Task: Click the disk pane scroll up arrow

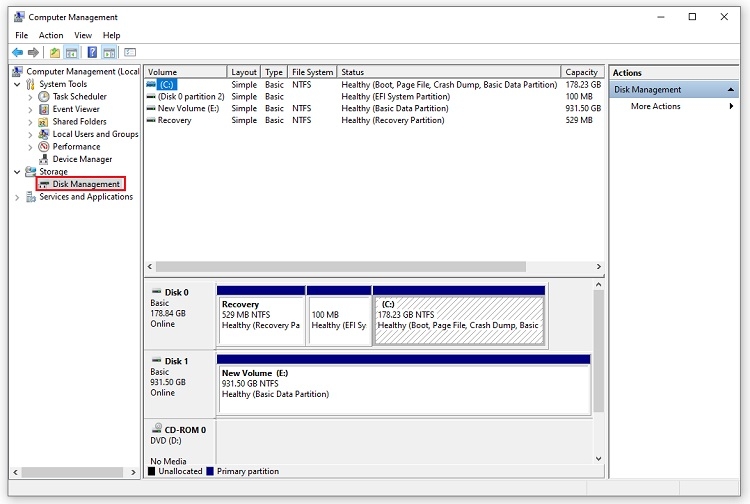Action: point(598,285)
